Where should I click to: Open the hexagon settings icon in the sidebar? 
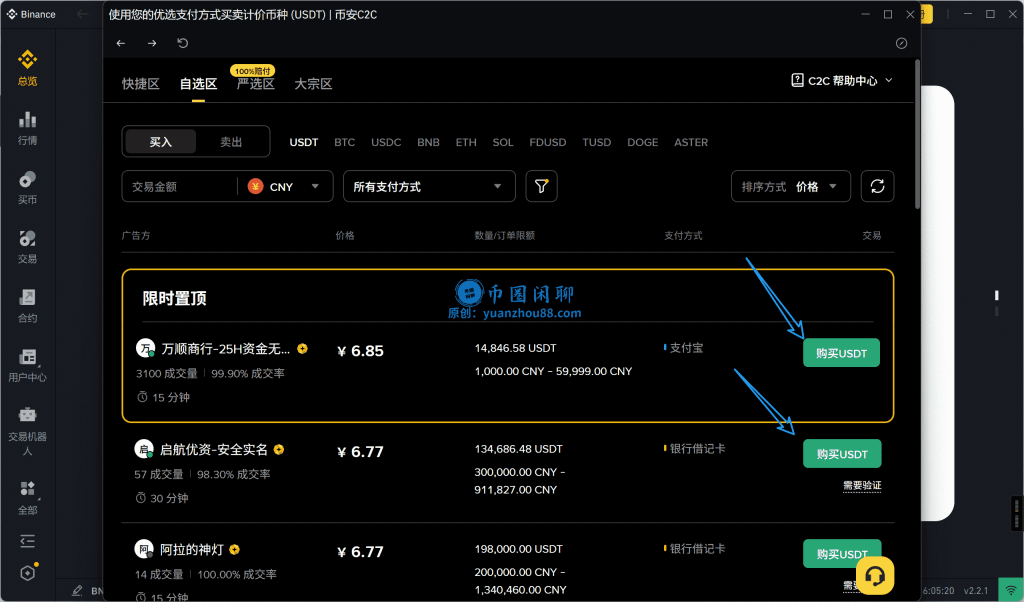coord(27,573)
